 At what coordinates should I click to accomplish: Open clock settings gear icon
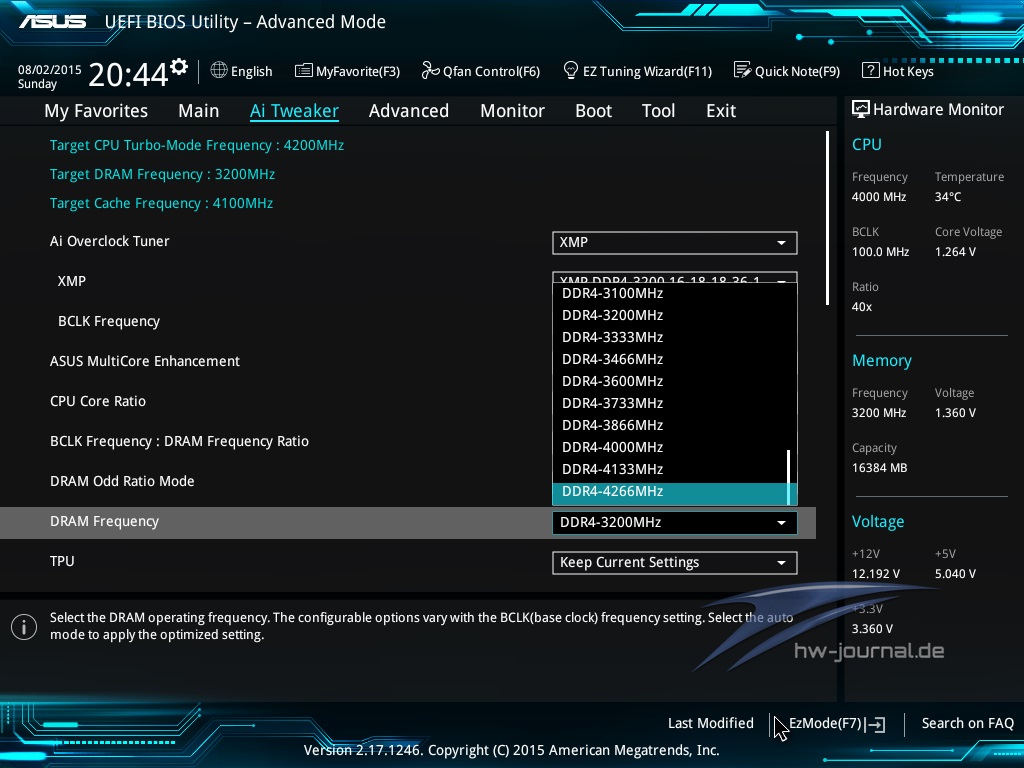coord(179,66)
